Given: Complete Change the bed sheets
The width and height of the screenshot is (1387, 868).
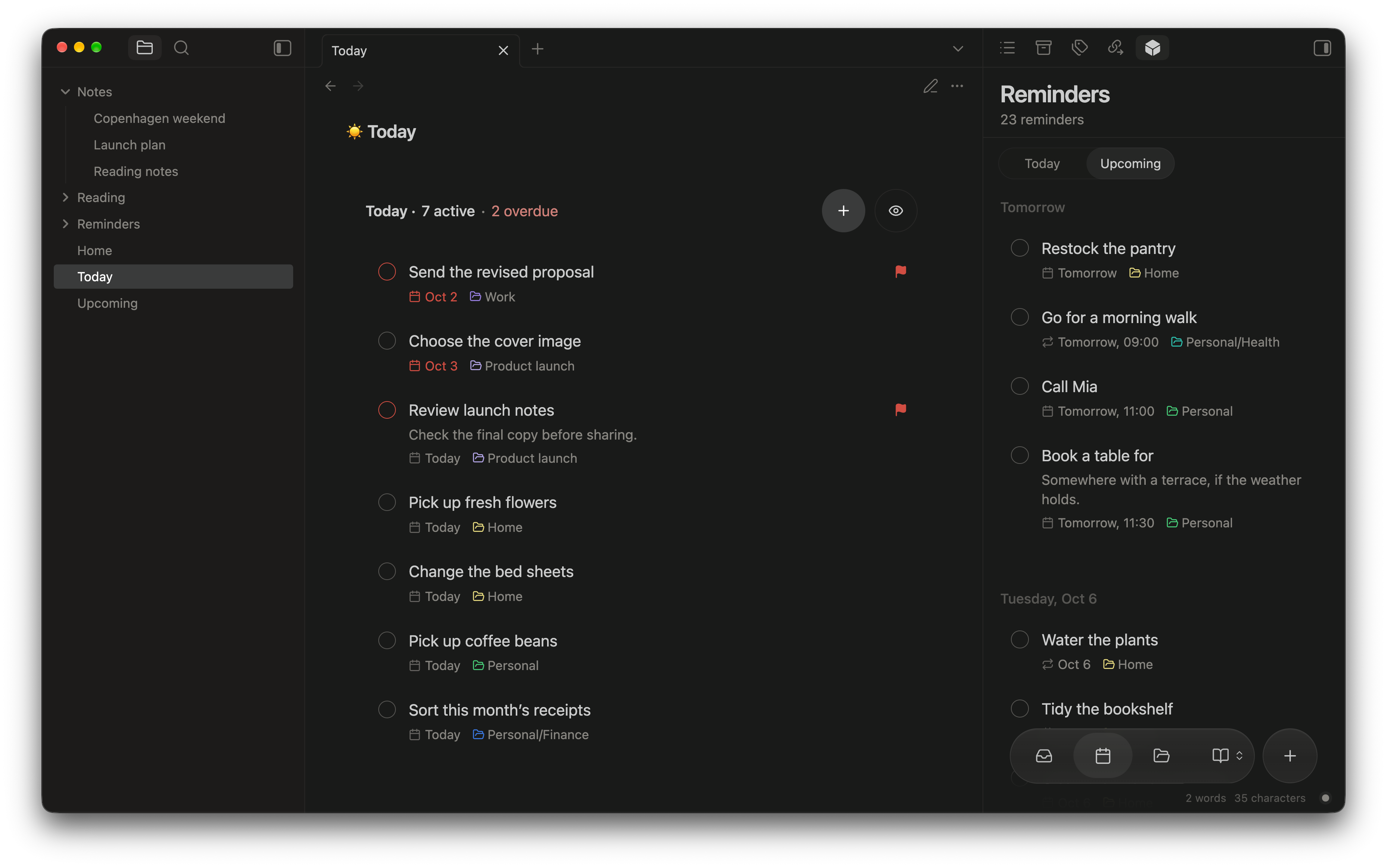Looking at the screenshot, I should 387,571.
